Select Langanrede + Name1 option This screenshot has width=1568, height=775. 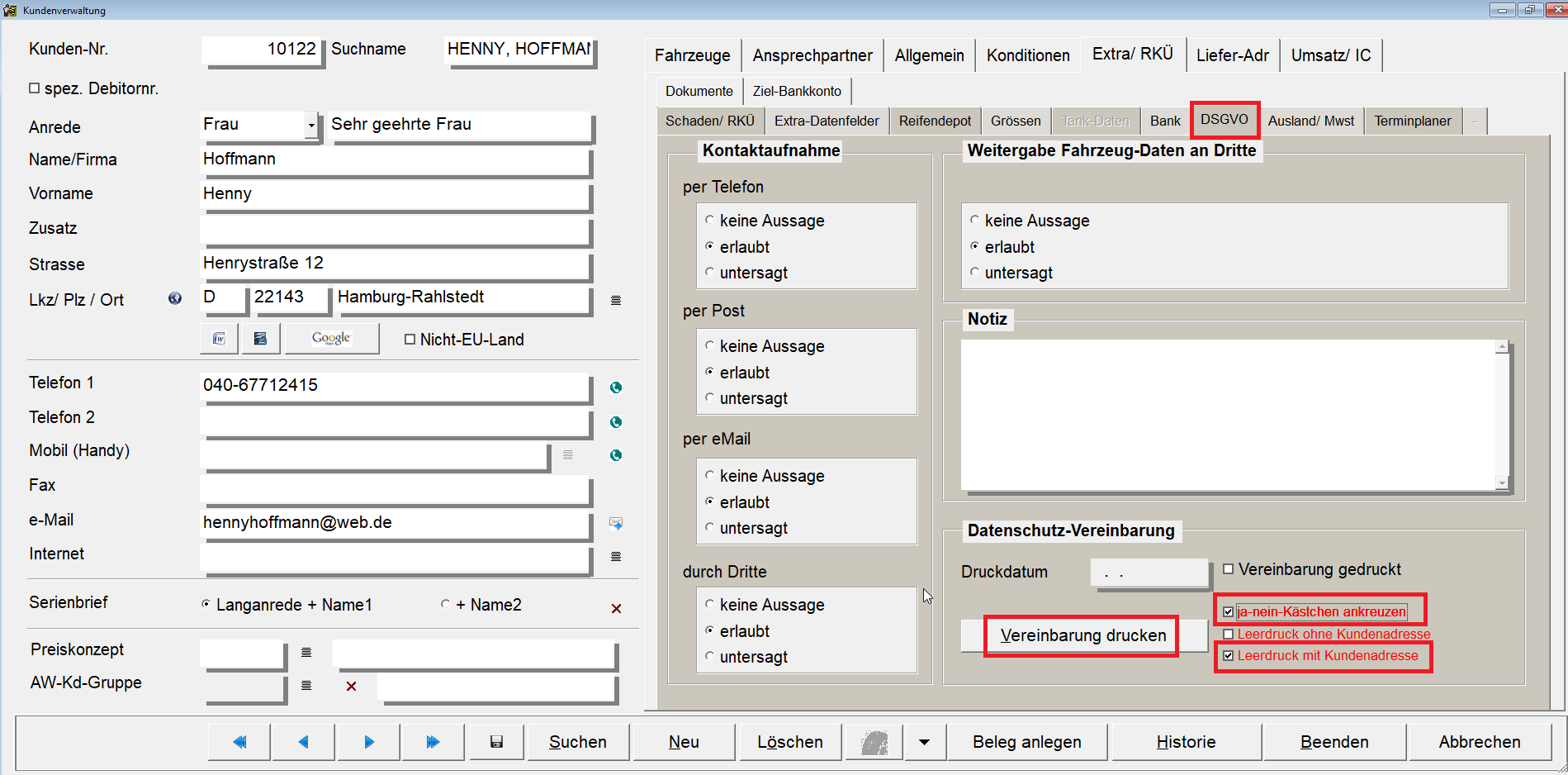pyautogui.click(x=206, y=604)
